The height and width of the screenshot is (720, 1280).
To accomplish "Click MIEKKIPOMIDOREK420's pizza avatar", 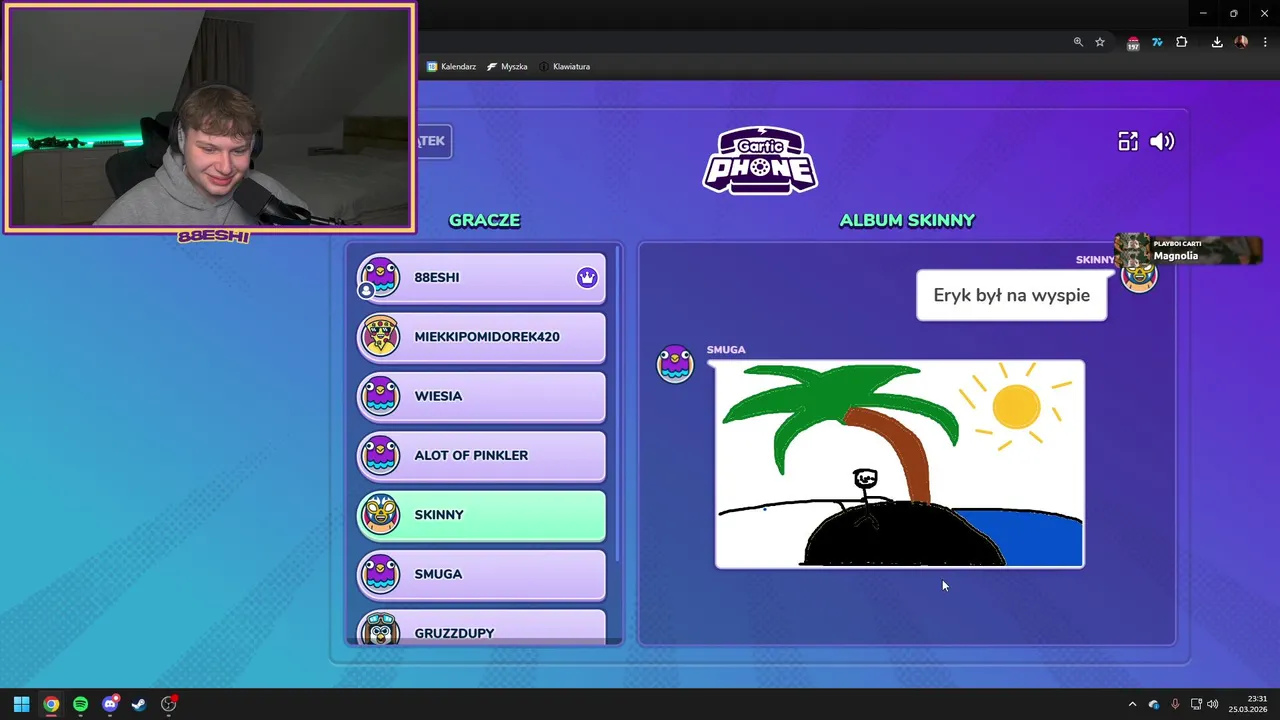I will pos(380,337).
